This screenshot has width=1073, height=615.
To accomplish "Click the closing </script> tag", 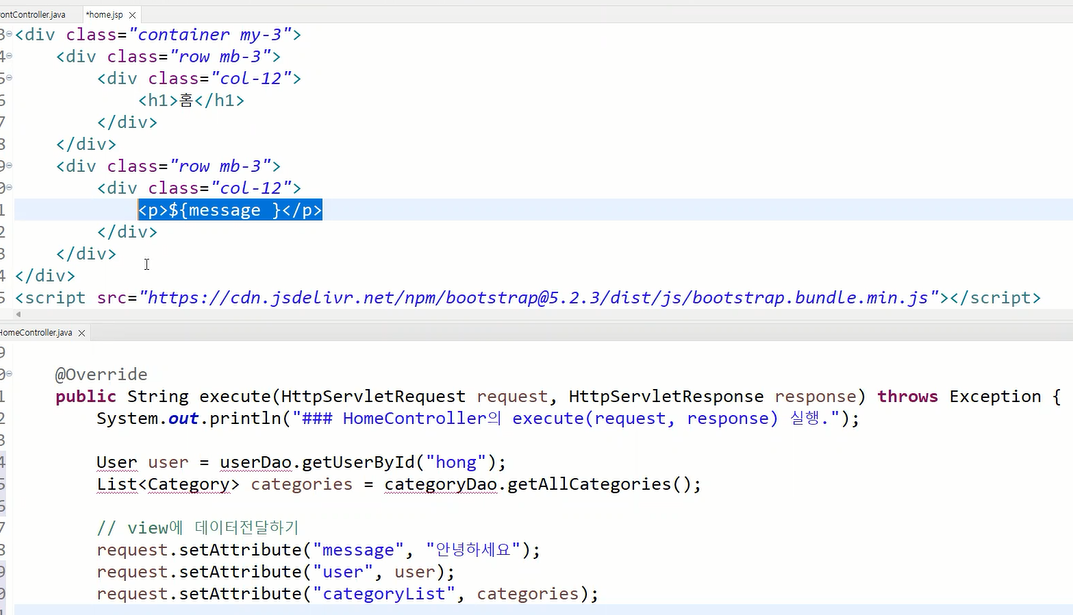I will pos(995,298).
